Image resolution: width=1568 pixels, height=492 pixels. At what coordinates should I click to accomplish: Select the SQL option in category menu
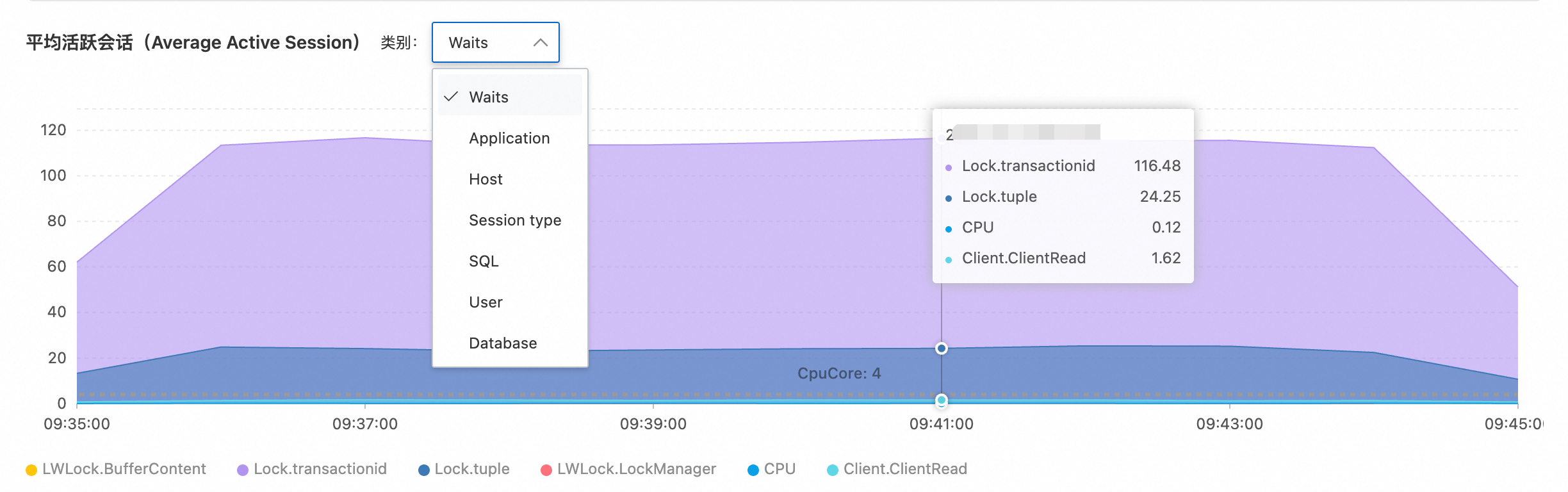484,261
